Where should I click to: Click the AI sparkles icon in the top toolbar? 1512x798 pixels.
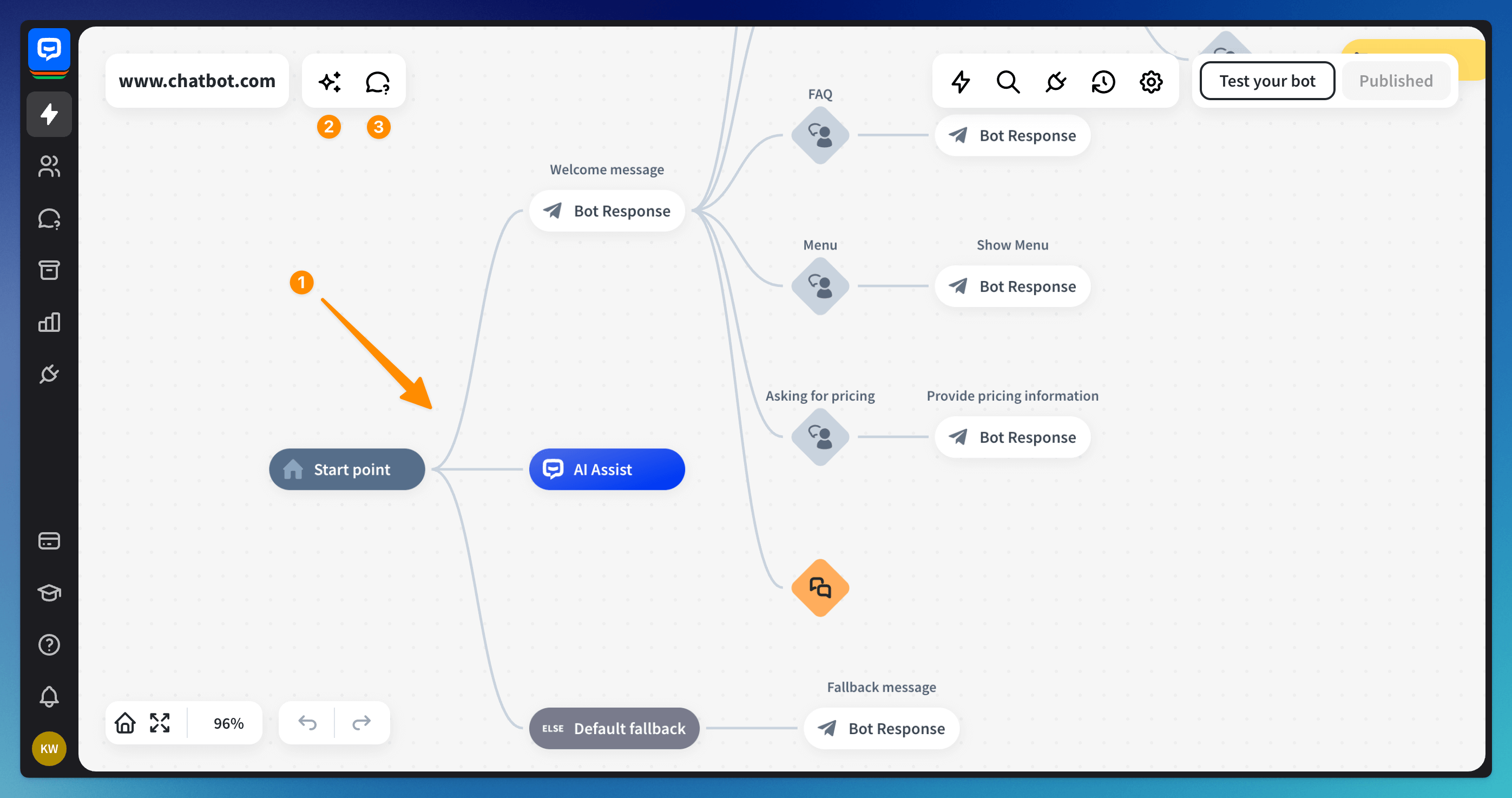click(329, 82)
